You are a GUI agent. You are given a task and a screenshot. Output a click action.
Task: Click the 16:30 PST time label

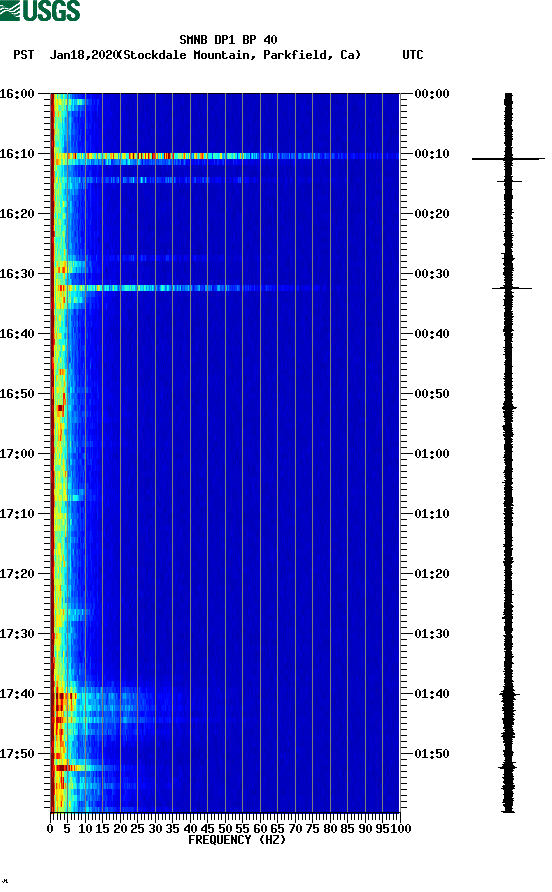pos(17,274)
